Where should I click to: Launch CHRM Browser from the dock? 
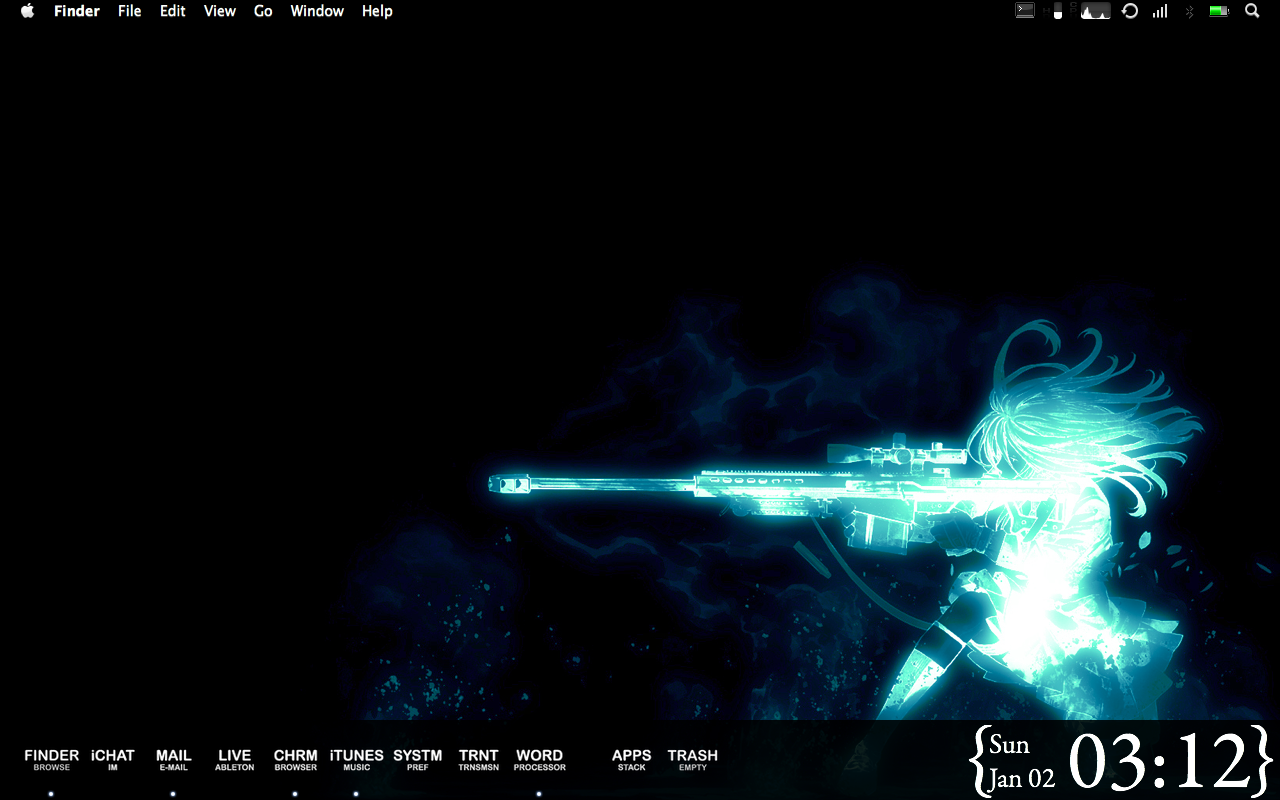[x=295, y=760]
